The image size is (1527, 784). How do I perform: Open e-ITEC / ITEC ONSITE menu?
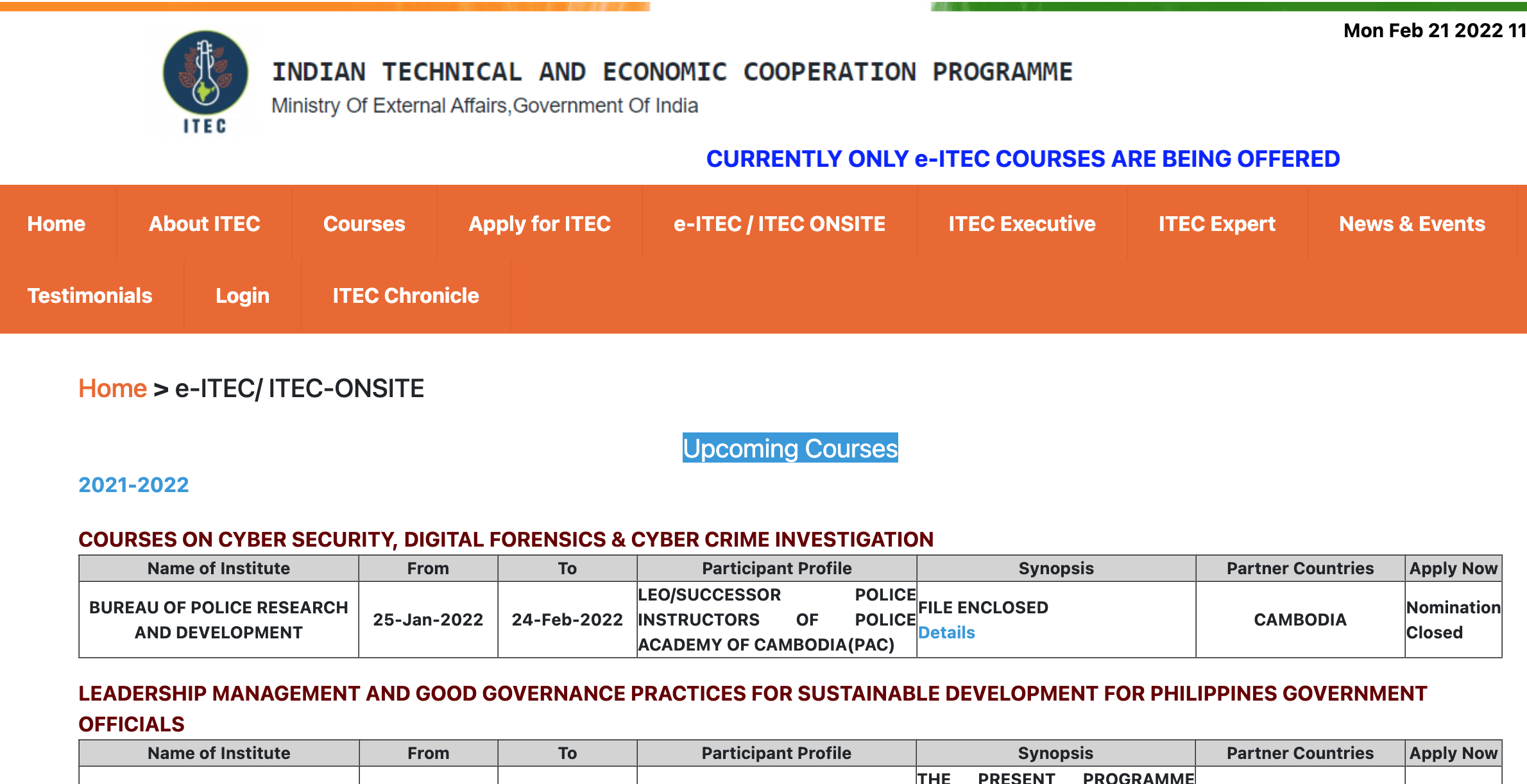(779, 223)
